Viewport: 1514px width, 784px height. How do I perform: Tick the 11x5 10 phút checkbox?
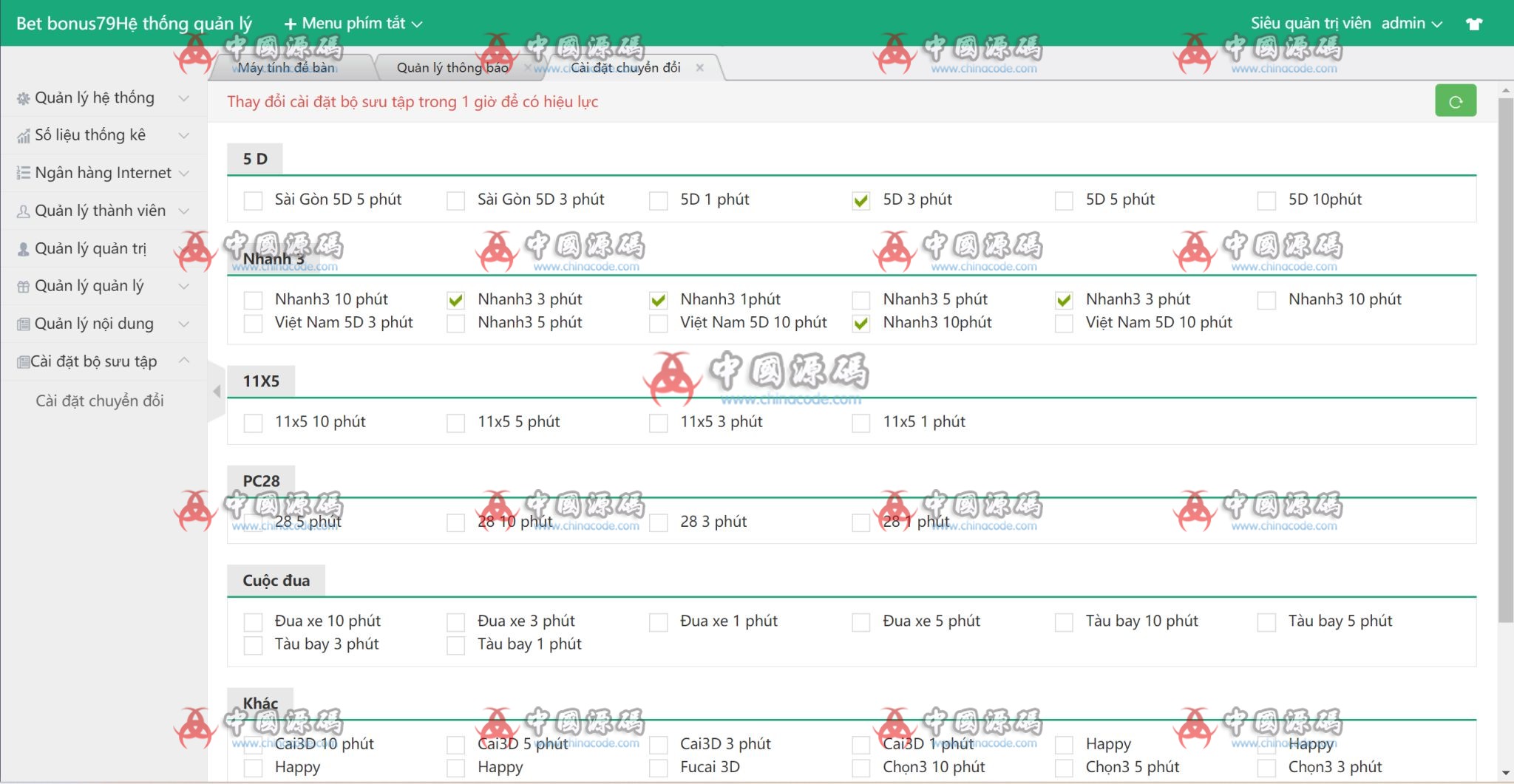point(253,423)
